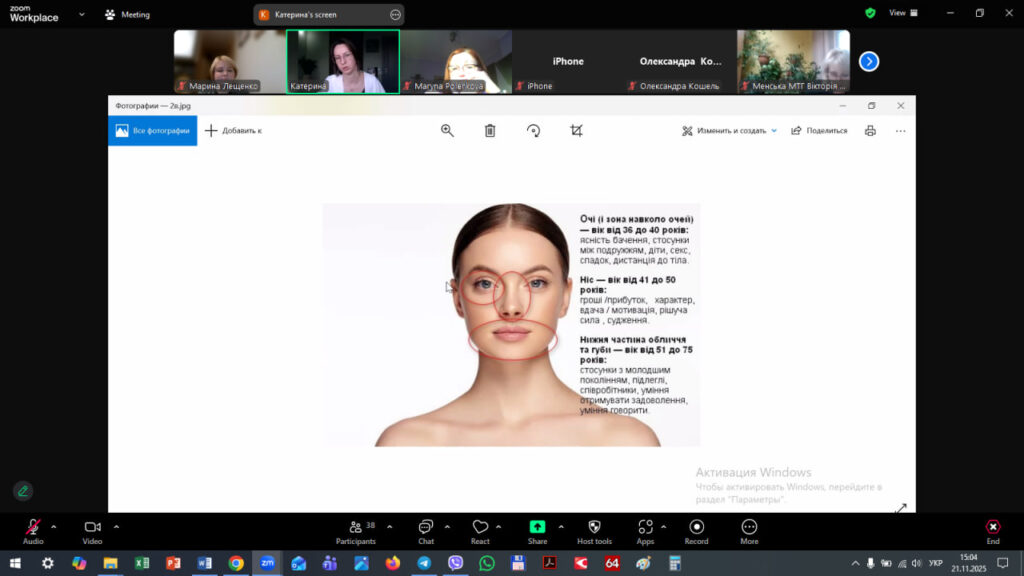
Task: Open the "Изменить и создать" dropdown
Action: pos(730,130)
